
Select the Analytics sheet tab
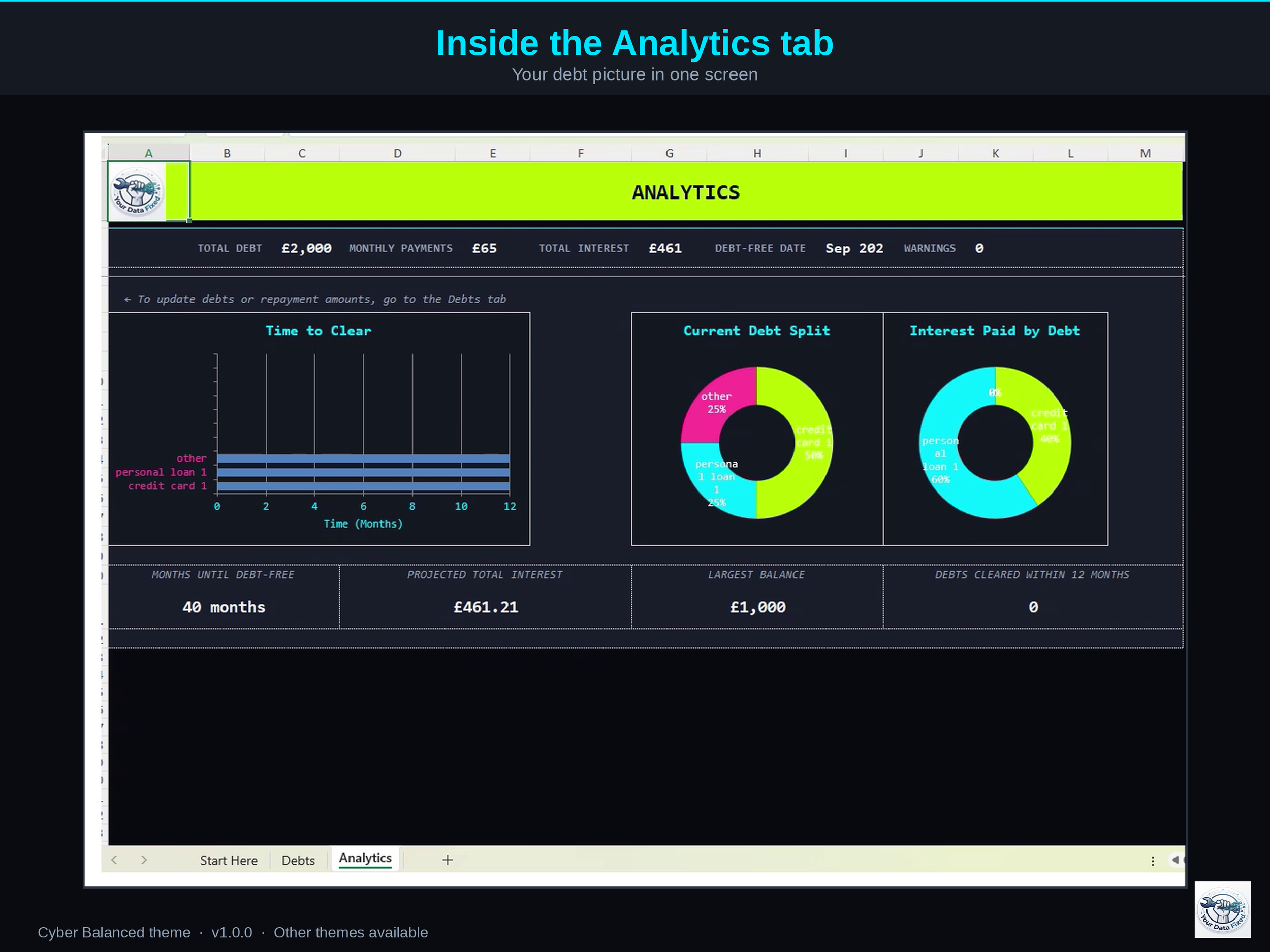coord(365,859)
